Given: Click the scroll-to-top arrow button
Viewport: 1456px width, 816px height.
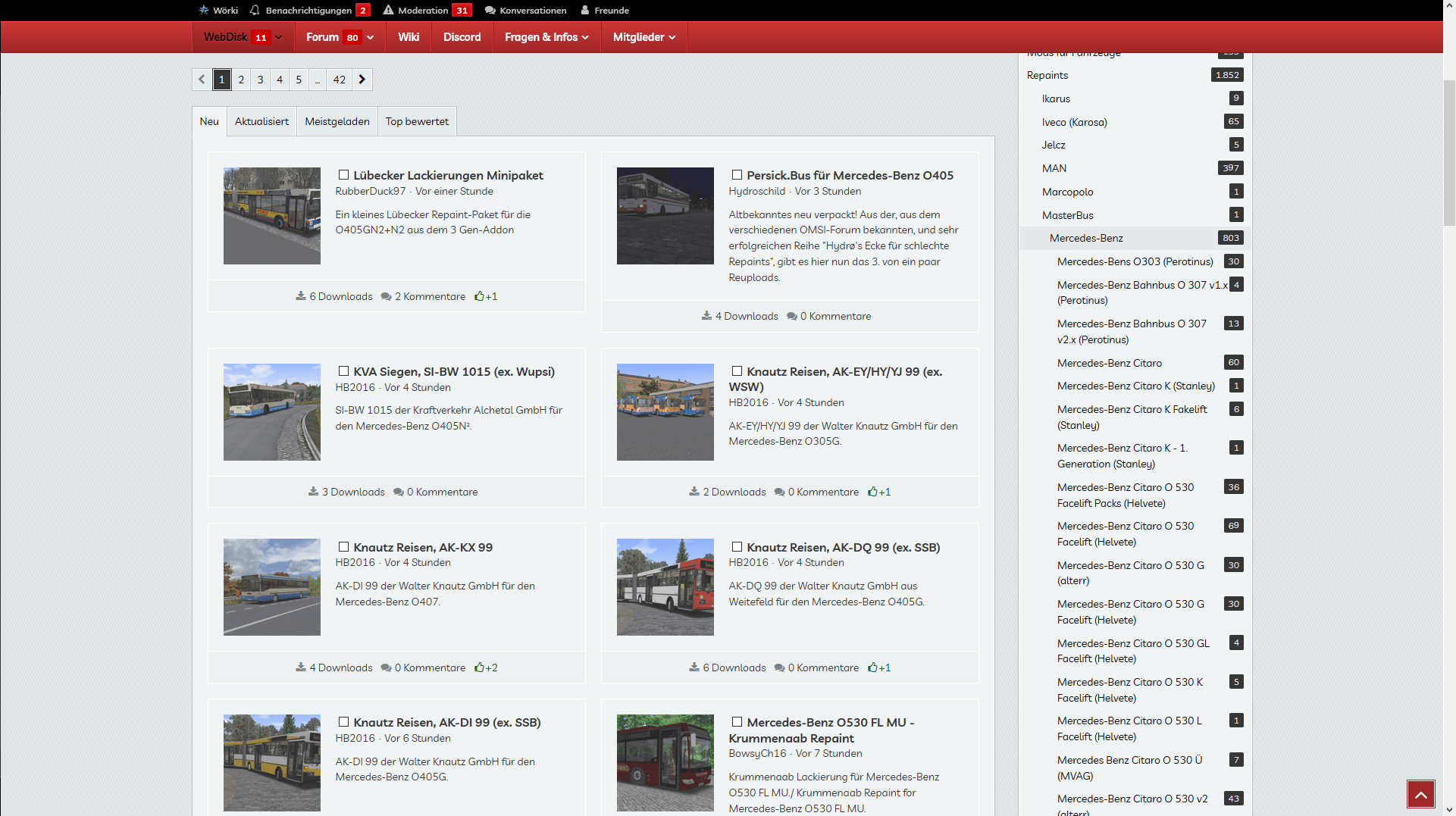Looking at the screenshot, I should 1420,794.
